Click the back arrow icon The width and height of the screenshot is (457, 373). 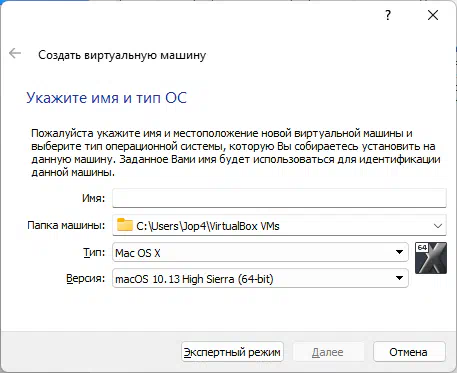pyautogui.click(x=15, y=53)
